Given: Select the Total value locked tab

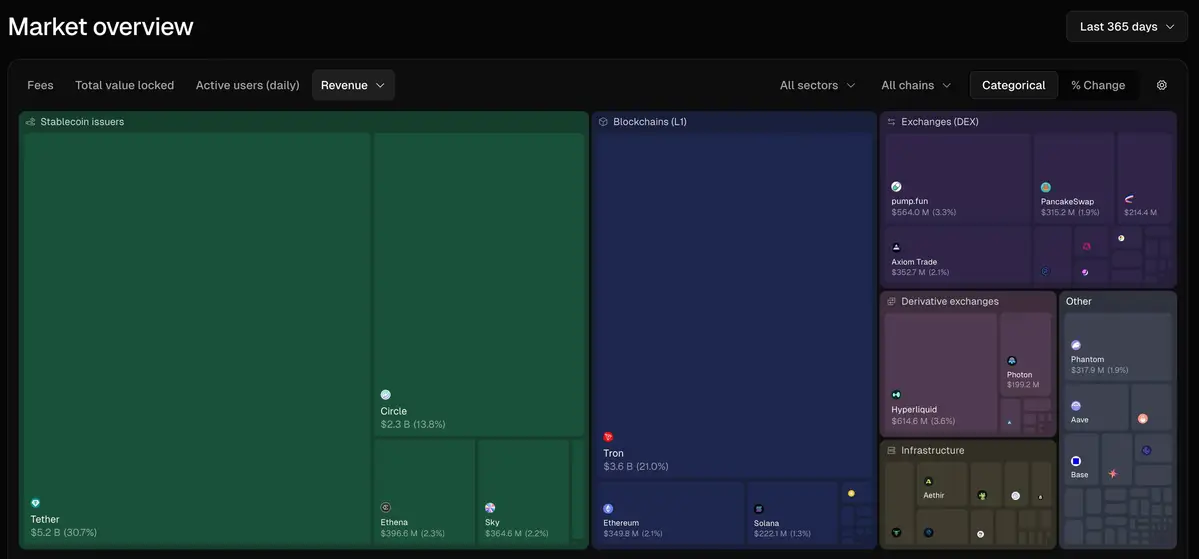Looking at the screenshot, I should coord(124,85).
